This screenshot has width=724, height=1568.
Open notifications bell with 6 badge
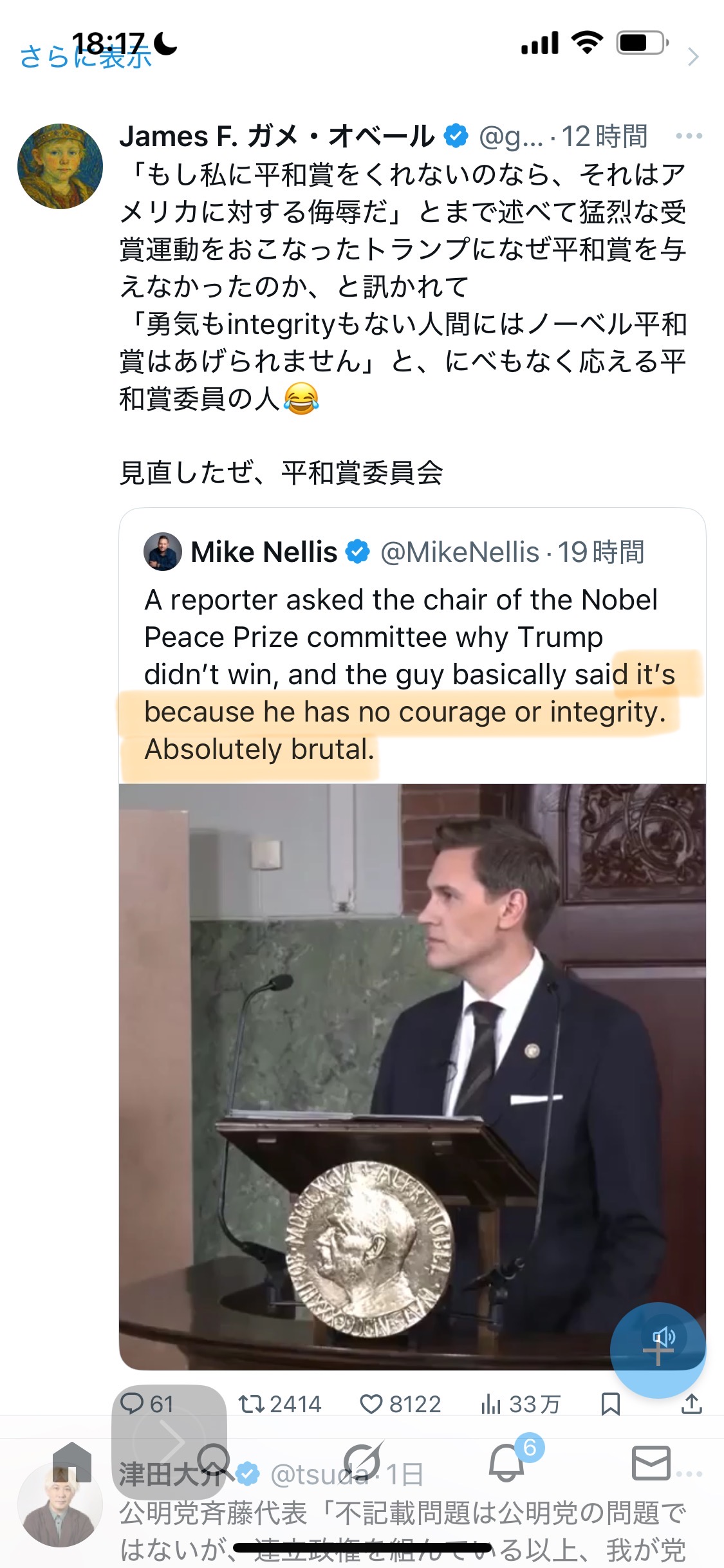(x=507, y=1462)
